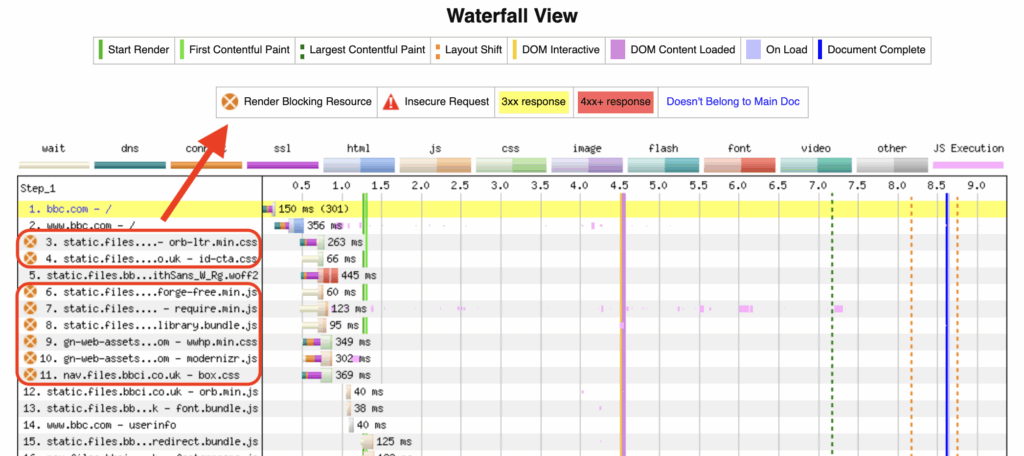Open request 5 woff2 font file
Image resolution: width=1024 pixels, height=456 pixels.
[143, 275]
